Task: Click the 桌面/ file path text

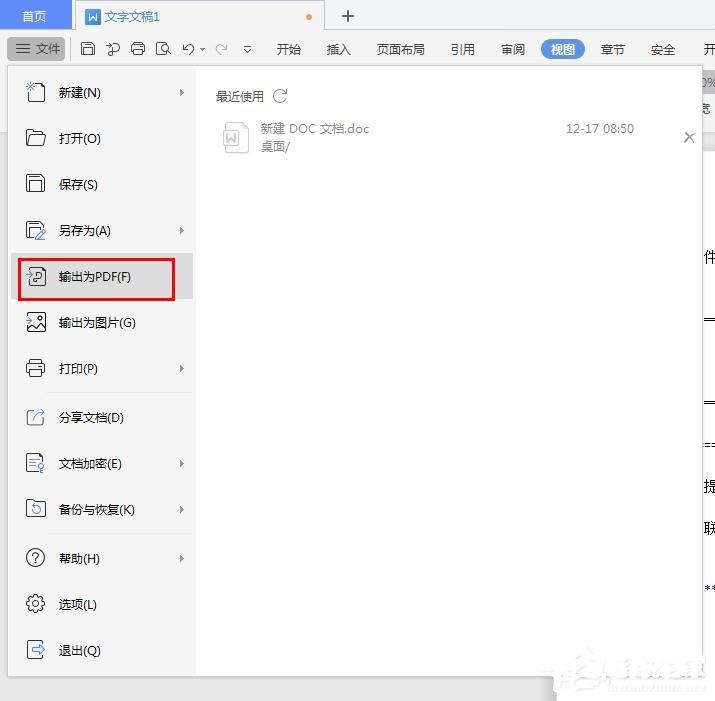Action: [275, 146]
